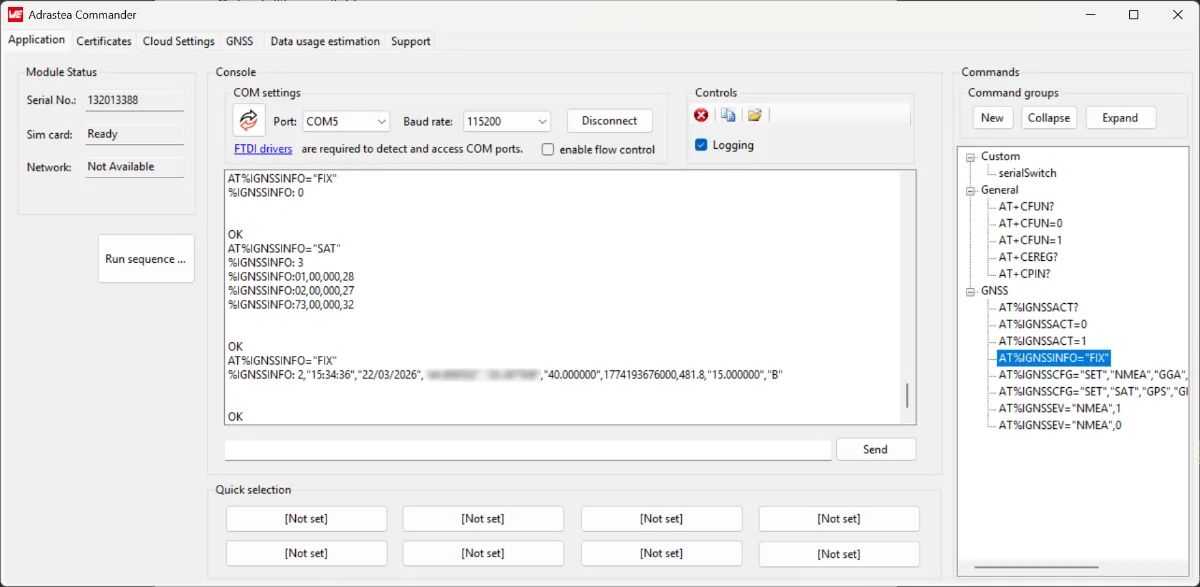Uncheck the Logging checkbox

(701, 145)
